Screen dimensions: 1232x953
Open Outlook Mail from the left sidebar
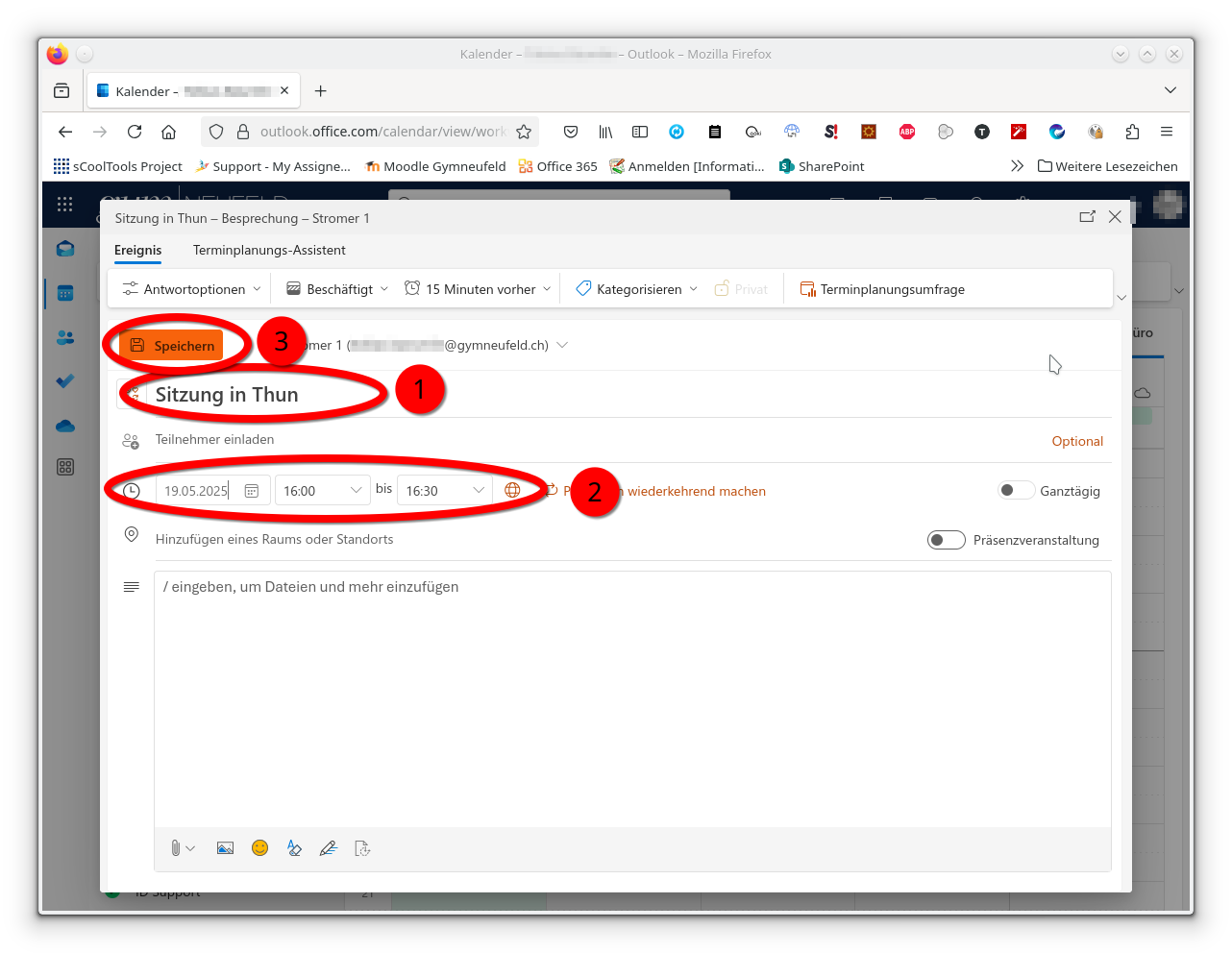click(x=65, y=249)
